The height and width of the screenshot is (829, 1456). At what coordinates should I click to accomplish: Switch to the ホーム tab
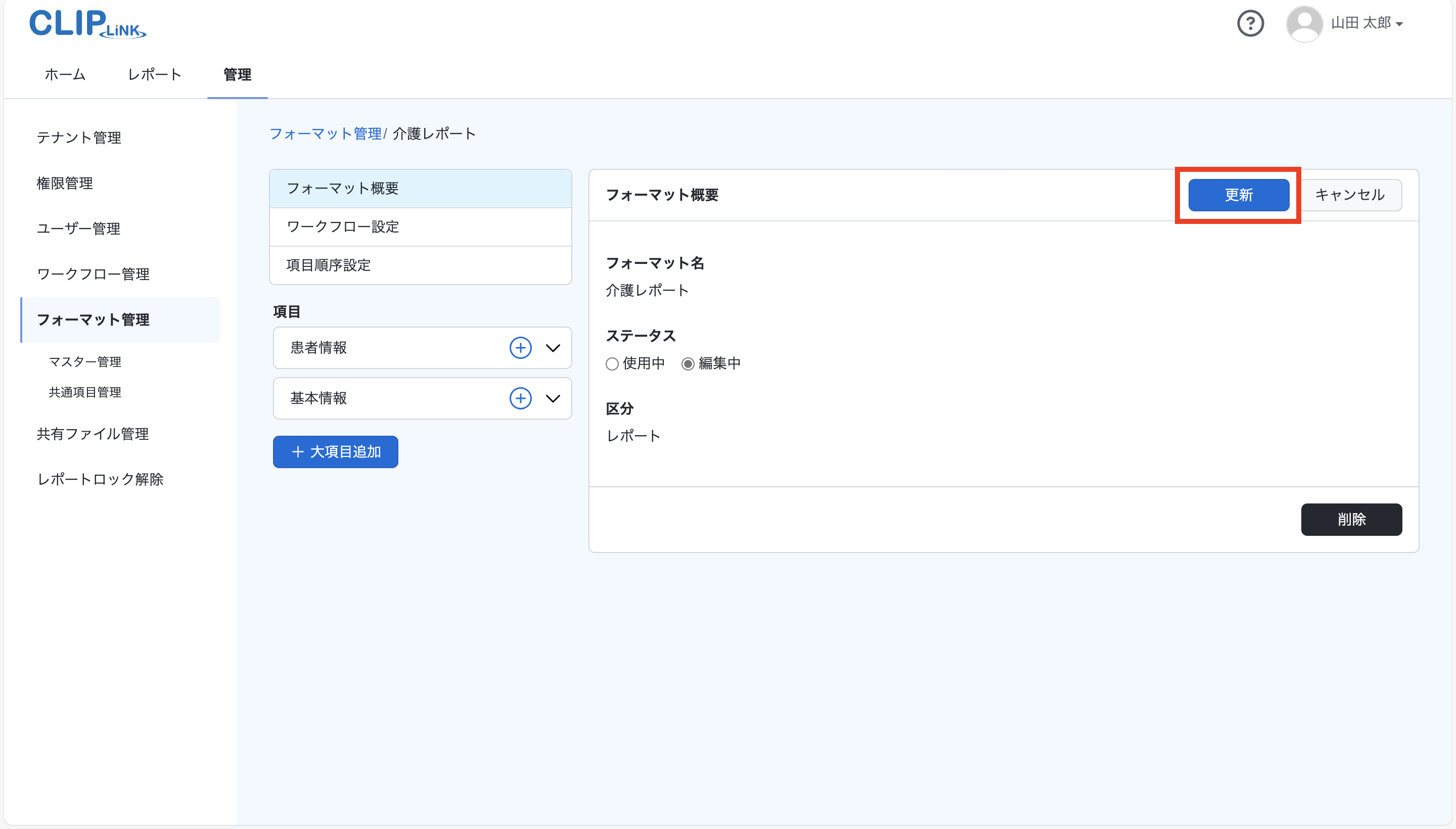65,75
